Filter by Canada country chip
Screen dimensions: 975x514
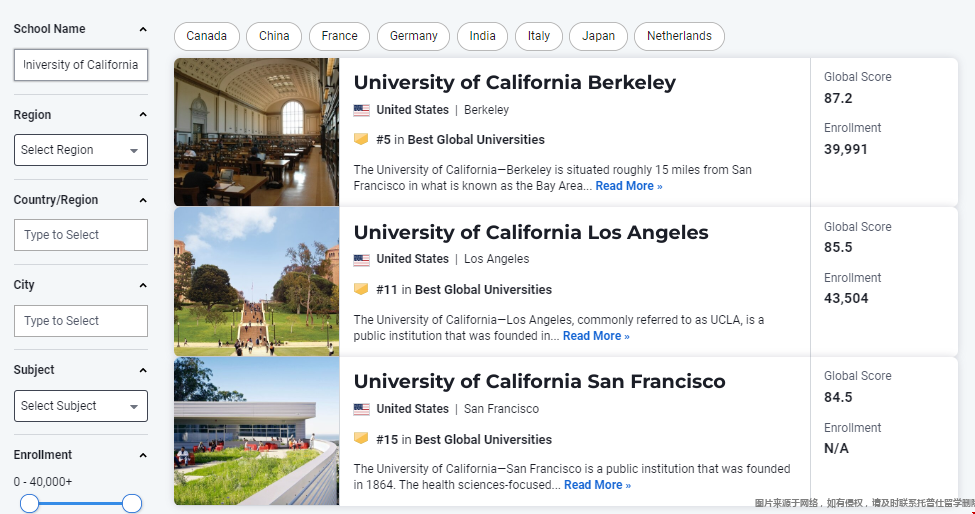click(x=206, y=36)
